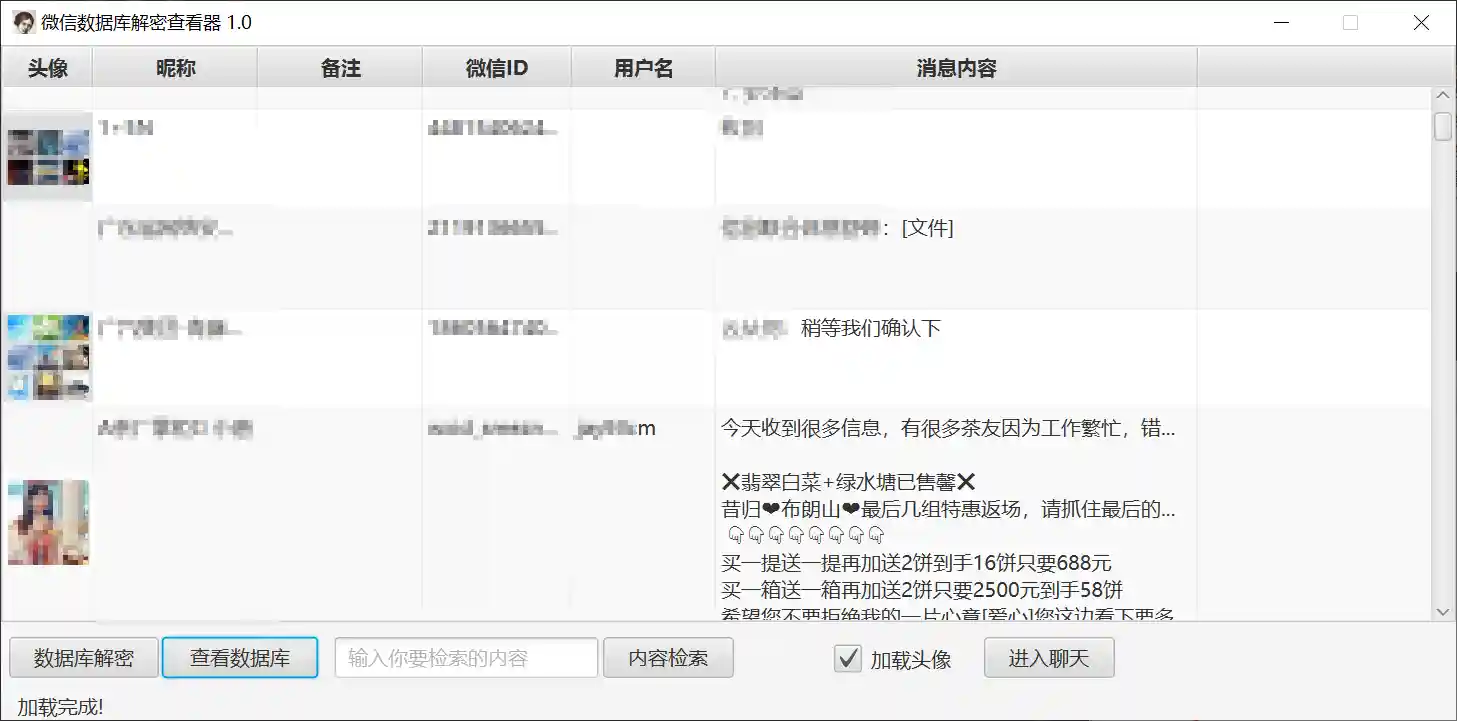The height and width of the screenshot is (721, 1457).
Task: Select the woman portrait avatar thumbnail
Action: pyautogui.click(x=48, y=522)
